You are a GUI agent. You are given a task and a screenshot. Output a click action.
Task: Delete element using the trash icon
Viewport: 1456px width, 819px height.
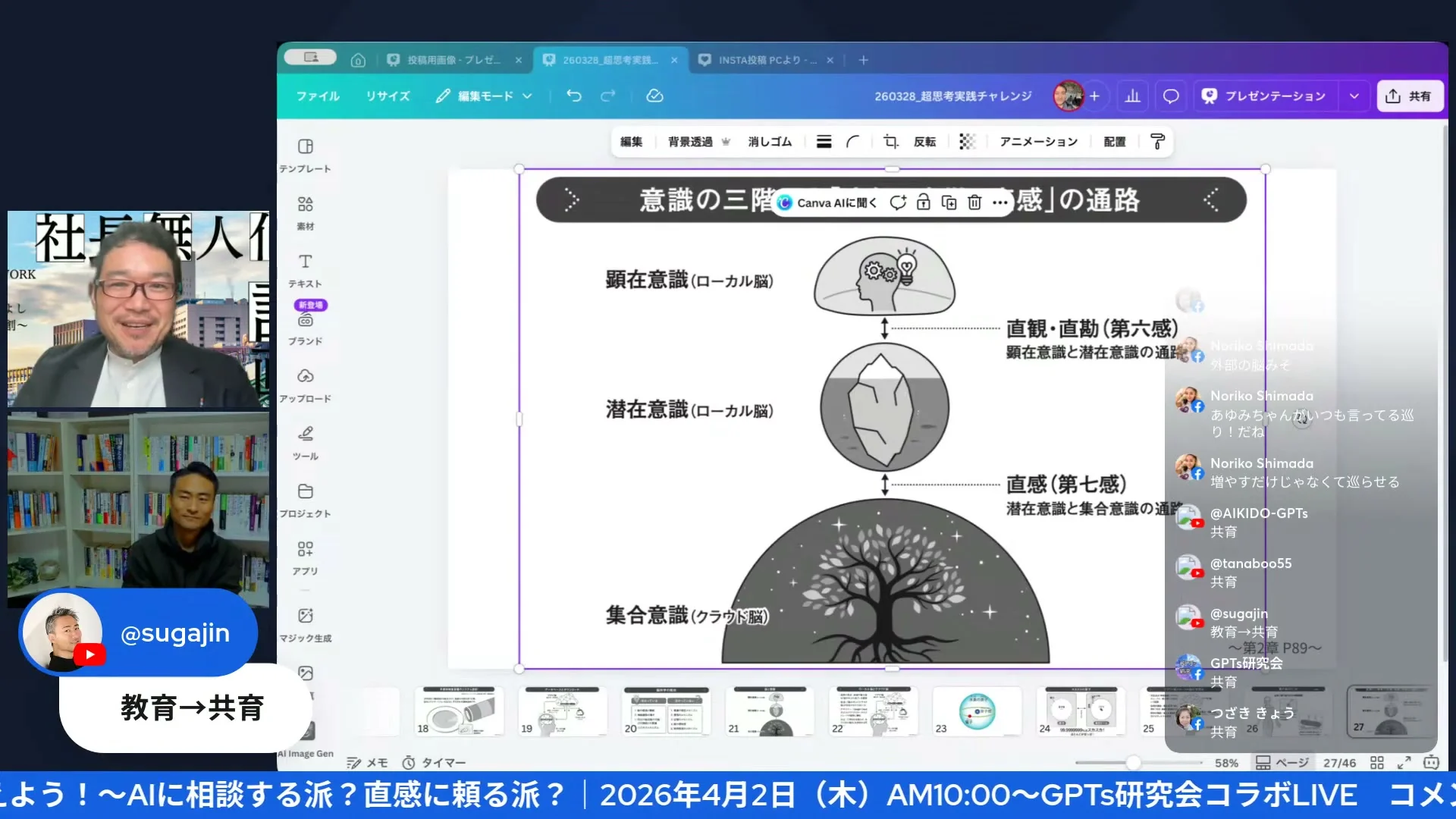(x=974, y=202)
